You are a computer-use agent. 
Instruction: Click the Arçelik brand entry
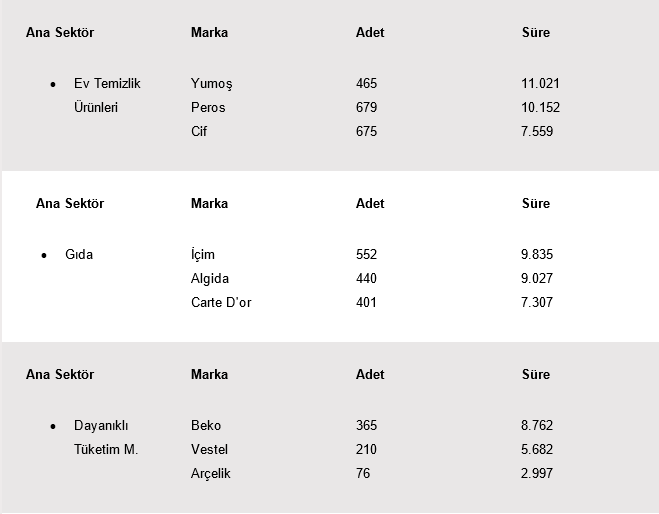(x=211, y=474)
